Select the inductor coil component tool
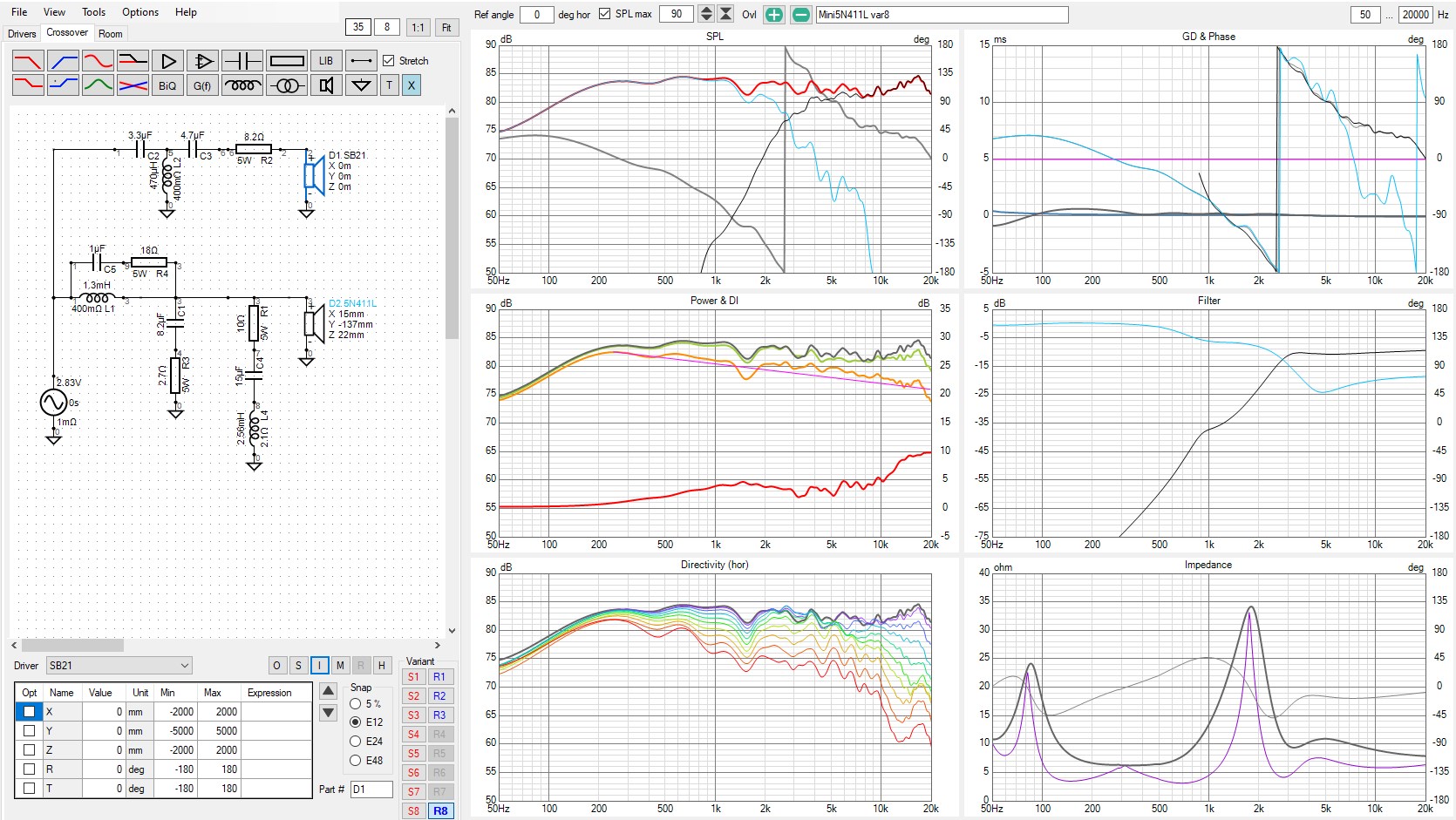Image resolution: width=1456 pixels, height=820 pixels. [x=242, y=85]
